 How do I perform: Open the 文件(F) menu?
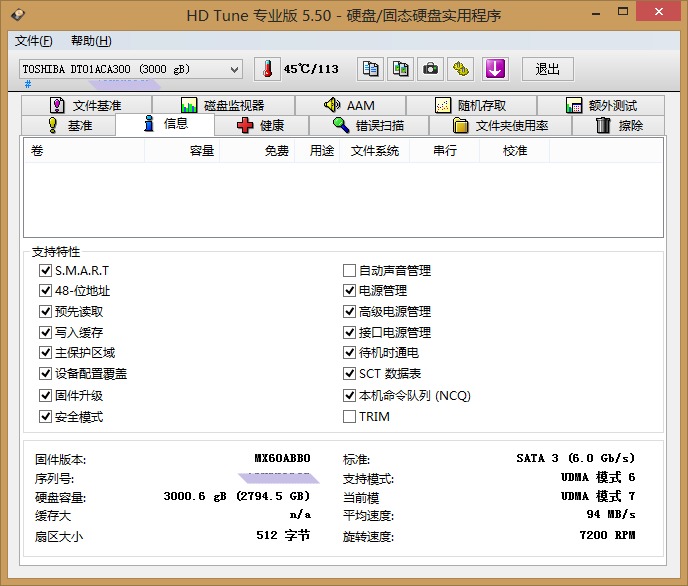pos(34,41)
